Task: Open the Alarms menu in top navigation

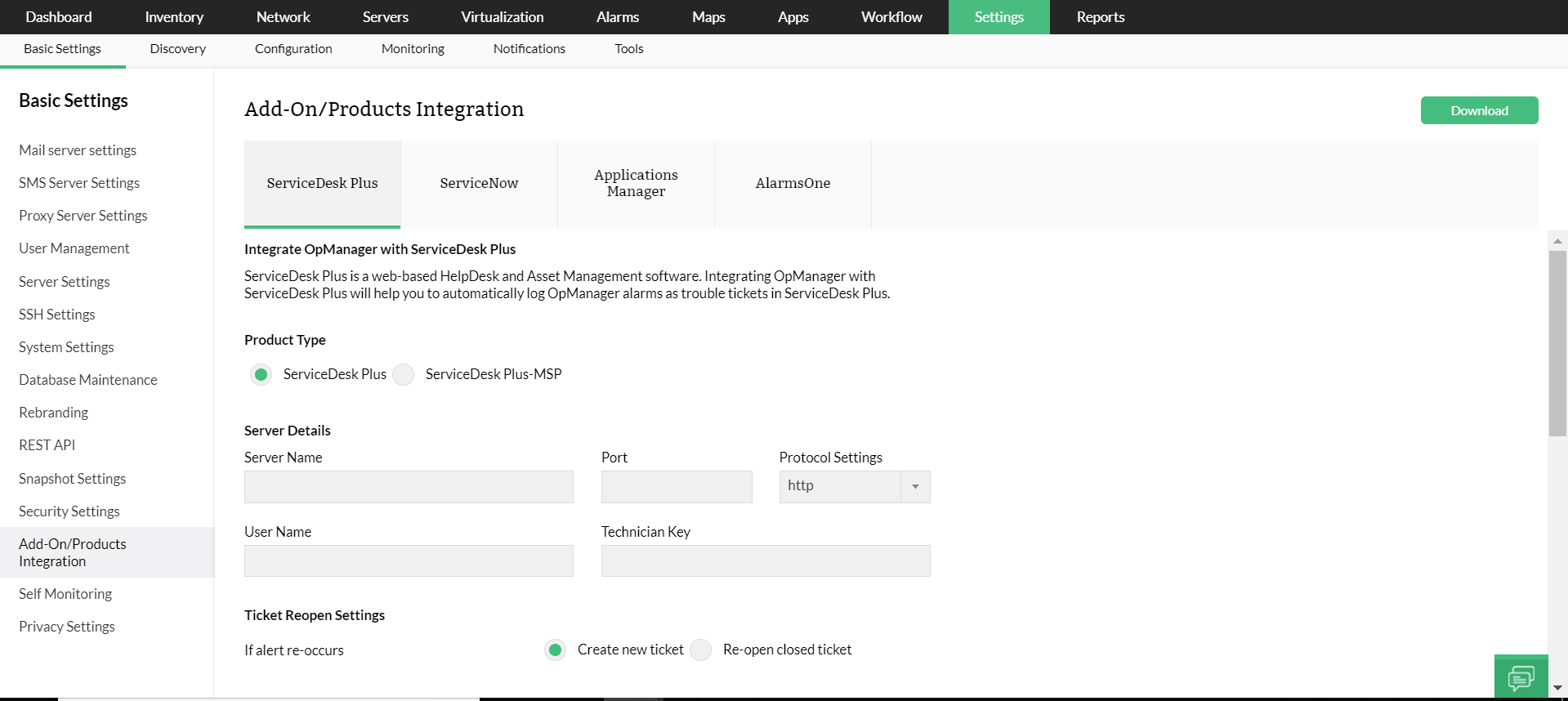Action: point(618,17)
